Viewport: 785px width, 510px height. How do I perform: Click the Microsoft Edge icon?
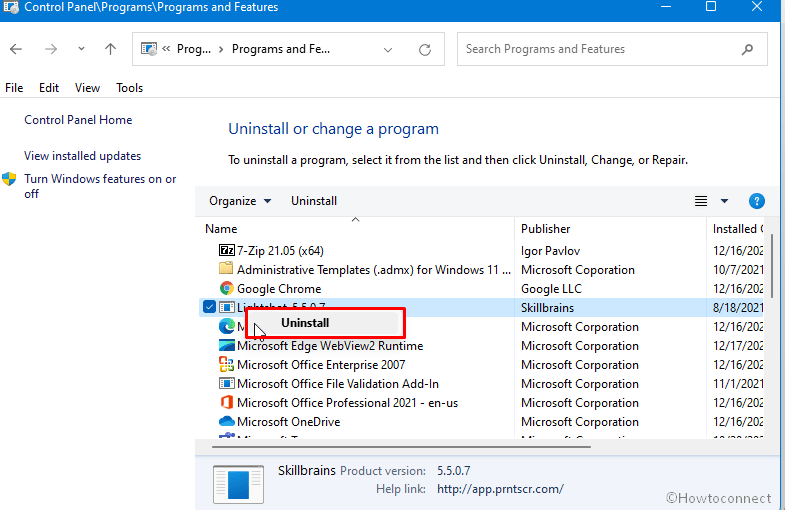pos(227,326)
